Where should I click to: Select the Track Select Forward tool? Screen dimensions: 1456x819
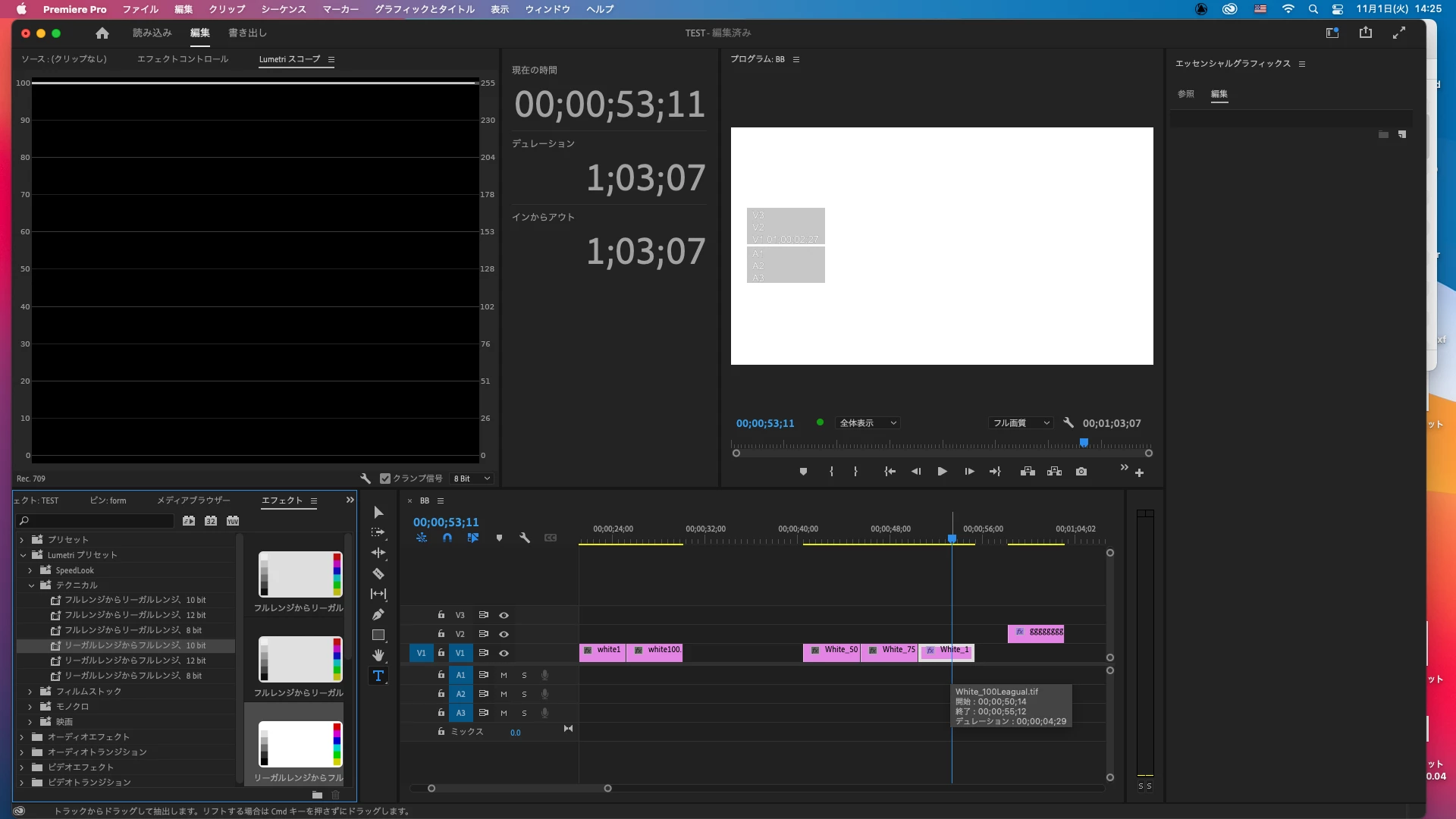(x=378, y=533)
